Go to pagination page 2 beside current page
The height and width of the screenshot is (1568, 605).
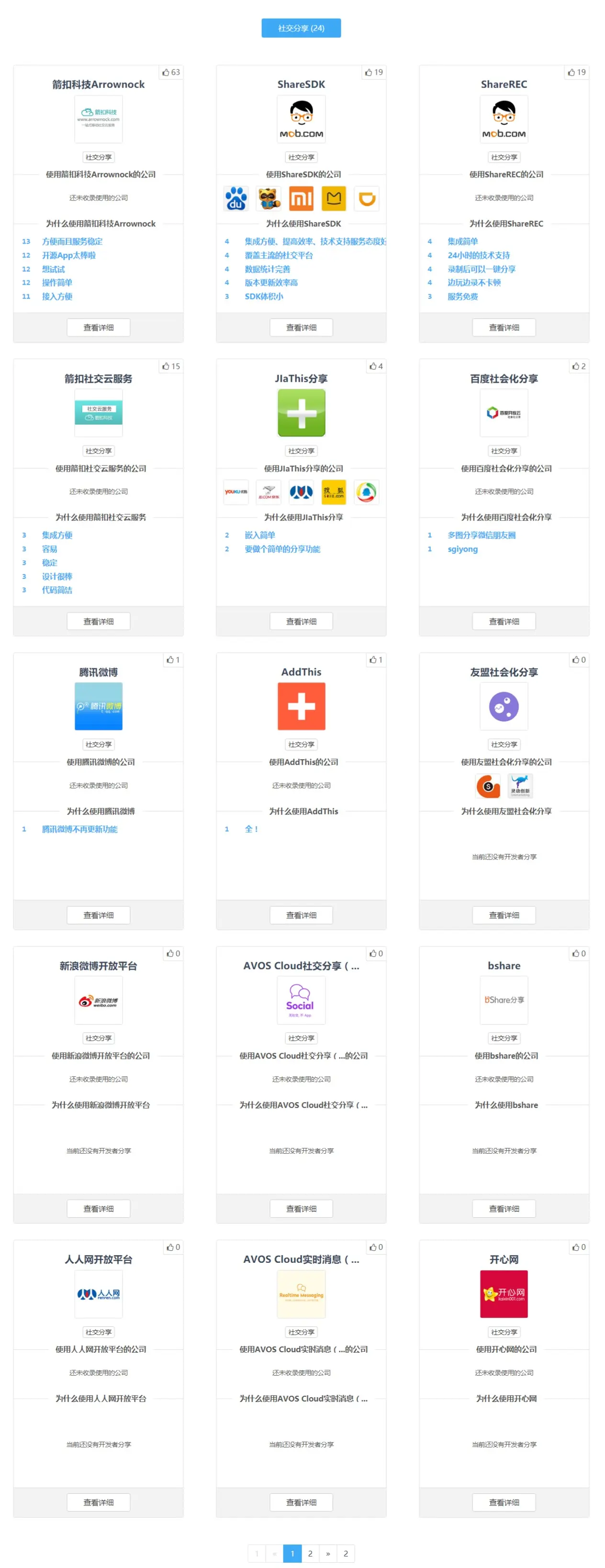point(310,1553)
